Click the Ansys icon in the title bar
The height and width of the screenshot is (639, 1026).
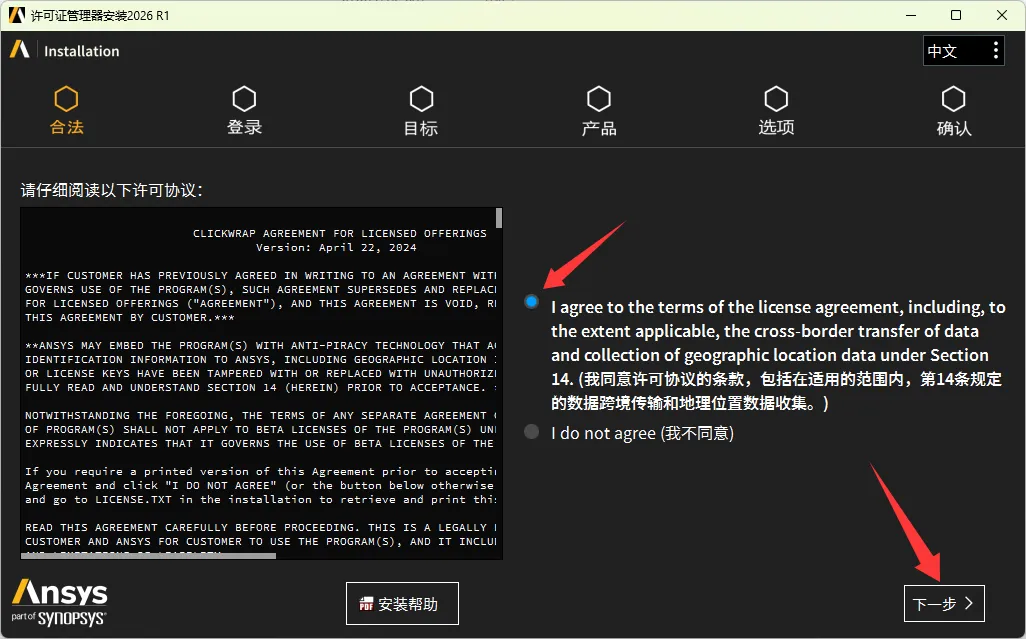pyautogui.click(x=16, y=14)
